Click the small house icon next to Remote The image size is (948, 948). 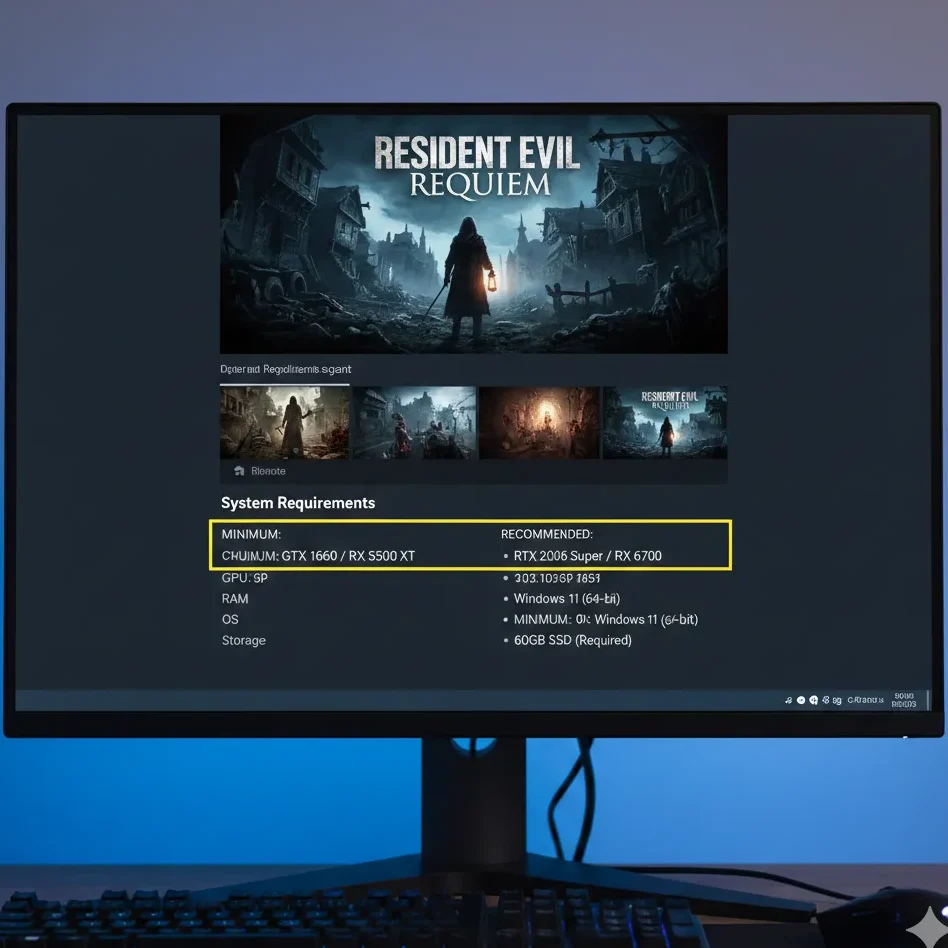tap(240, 470)
